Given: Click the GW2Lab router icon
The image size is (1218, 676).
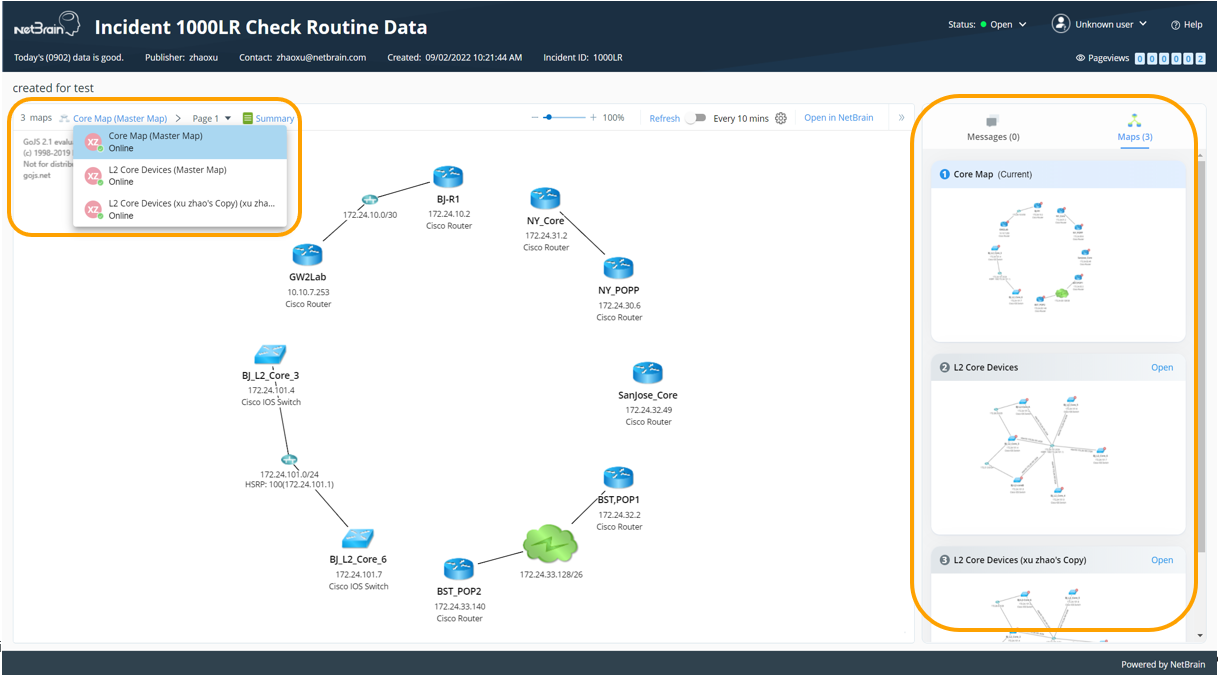Looking at the screenshot, I should click(x=307, y=255).
